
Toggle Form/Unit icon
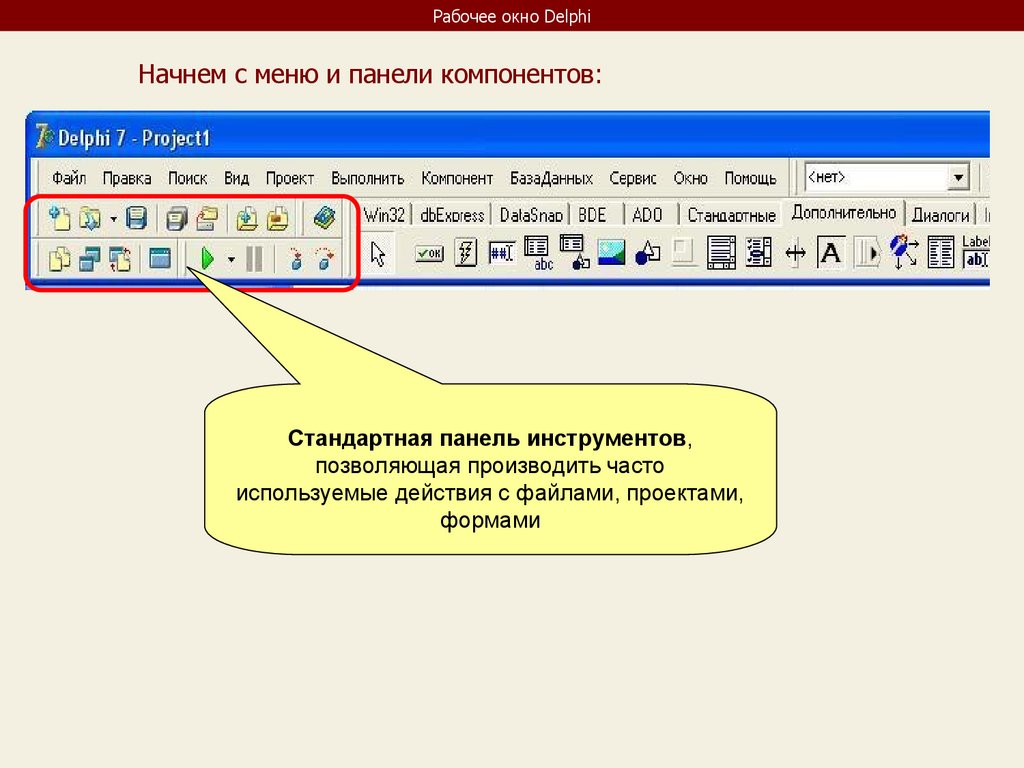[120, 259]
